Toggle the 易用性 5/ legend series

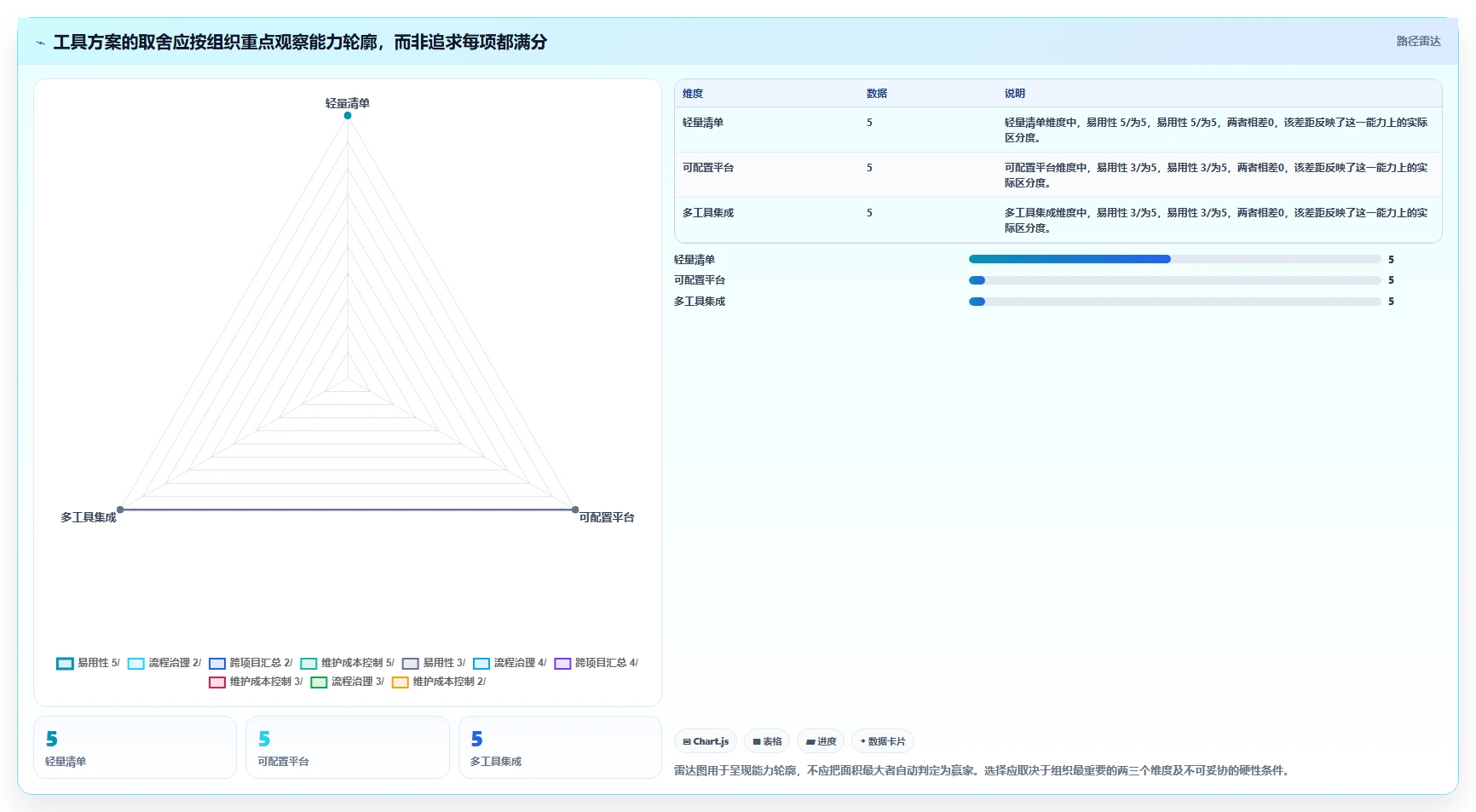89,663
